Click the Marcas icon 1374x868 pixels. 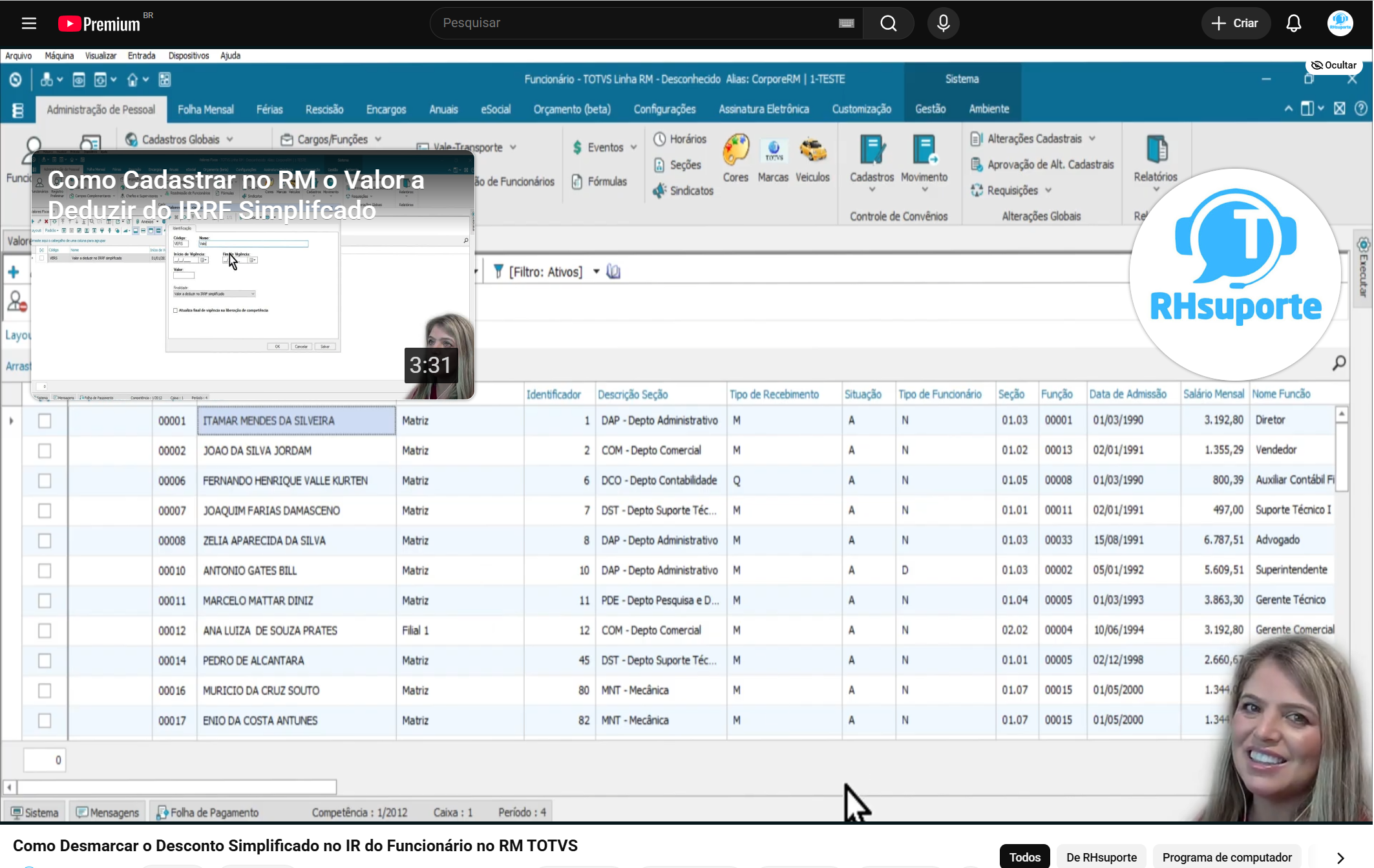774,151
